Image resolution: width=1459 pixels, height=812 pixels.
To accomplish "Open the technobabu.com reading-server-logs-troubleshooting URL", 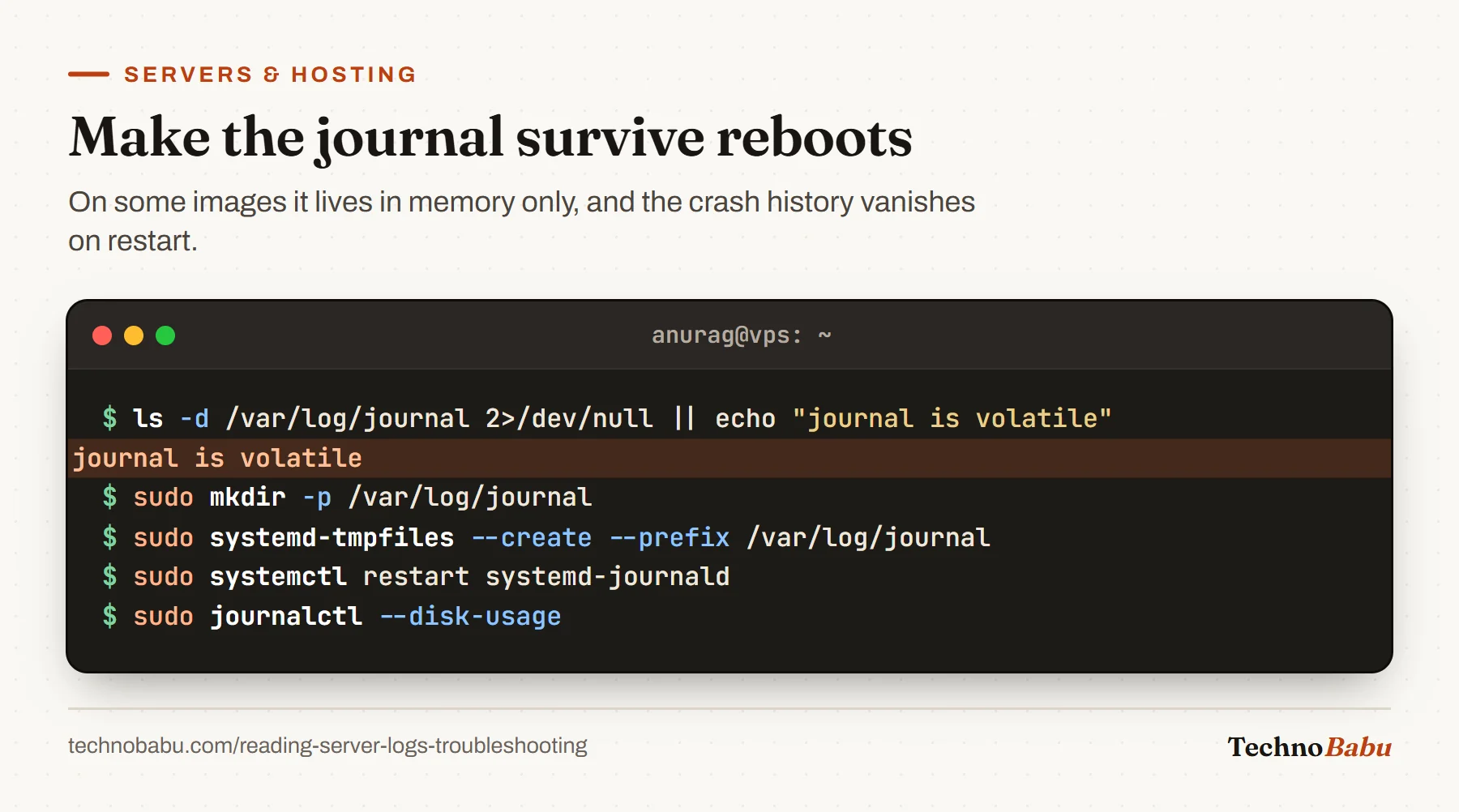I will 327,746.
